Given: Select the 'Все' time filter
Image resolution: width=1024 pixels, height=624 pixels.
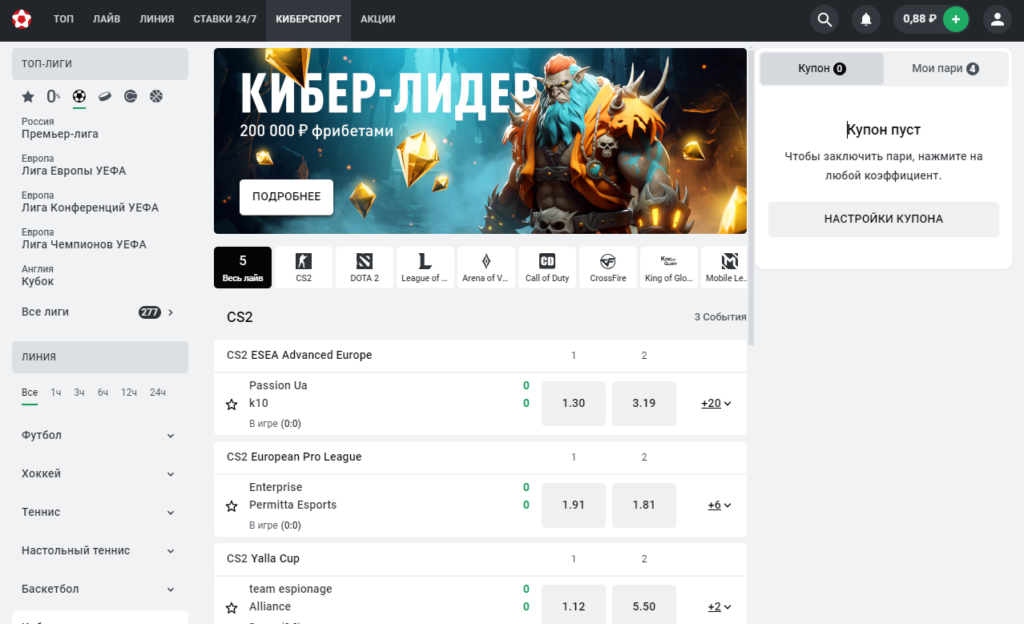Looking at the screenshot, I should [29, 392].
